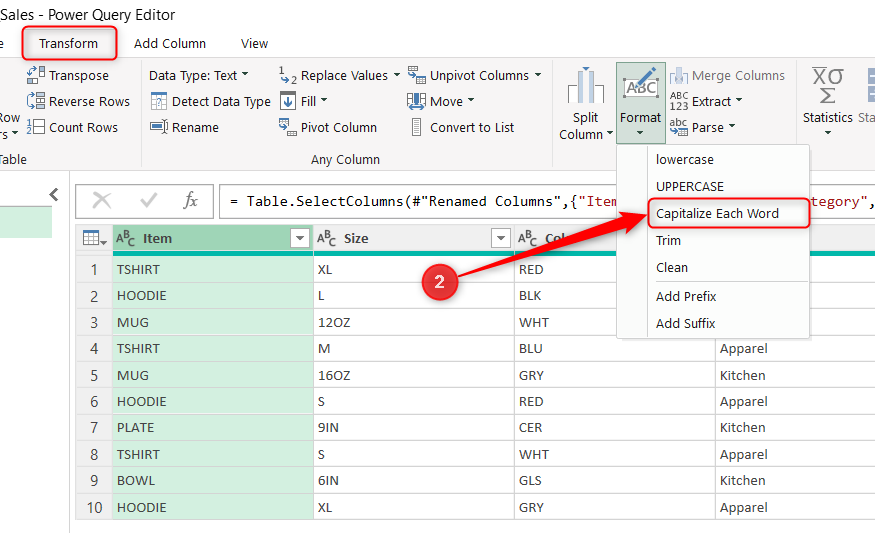Switch to the Add Column tab
Image resolution: width=875 pixels, height=533 pixels.
[170, 43]
